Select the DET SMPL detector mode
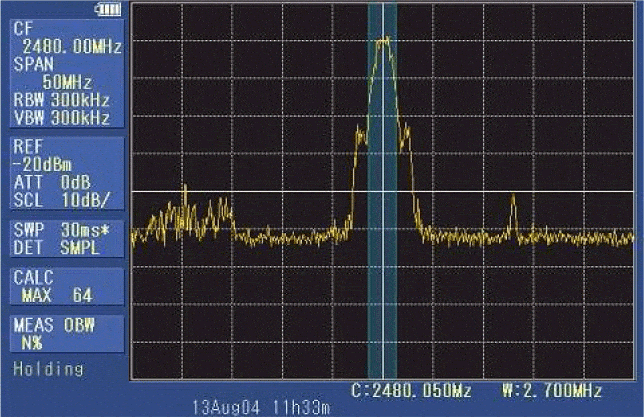This screenshot has height=417, width=644. tap(57, 248)
